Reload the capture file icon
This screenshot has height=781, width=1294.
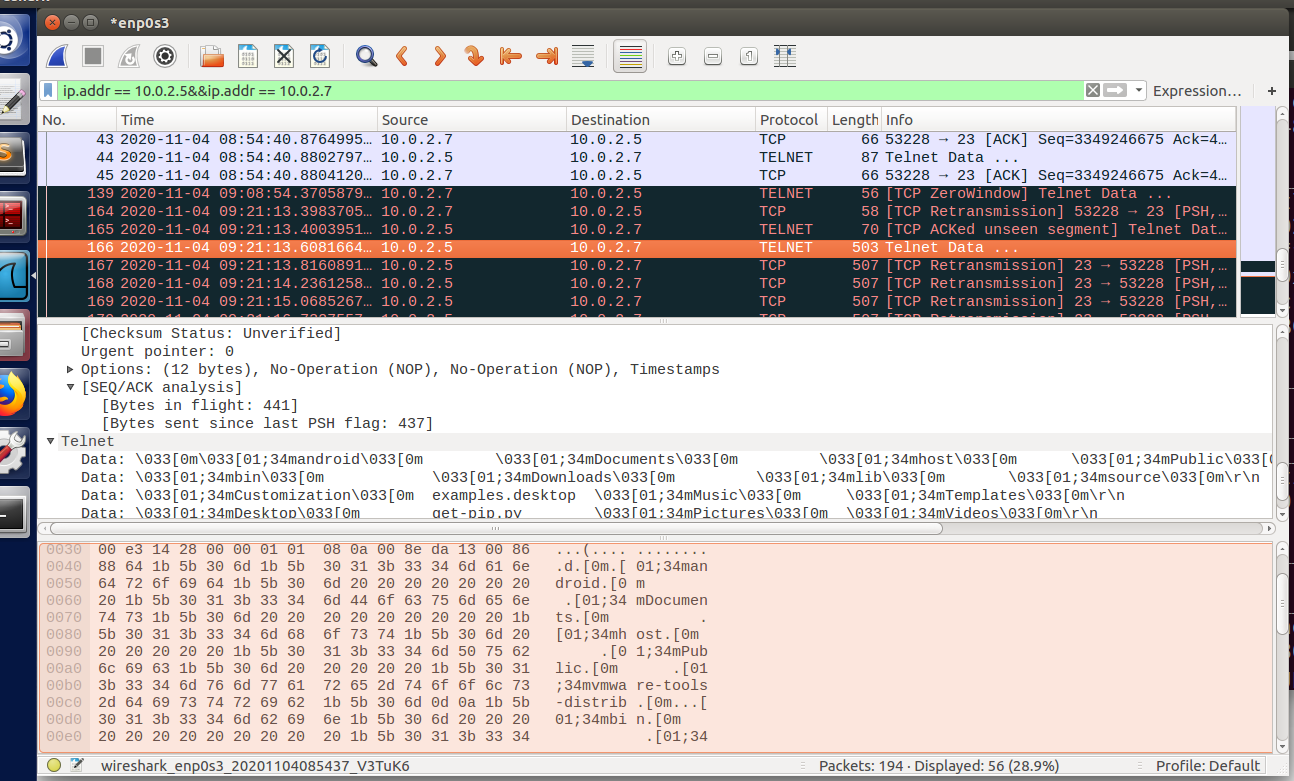(x=320, y=56)
